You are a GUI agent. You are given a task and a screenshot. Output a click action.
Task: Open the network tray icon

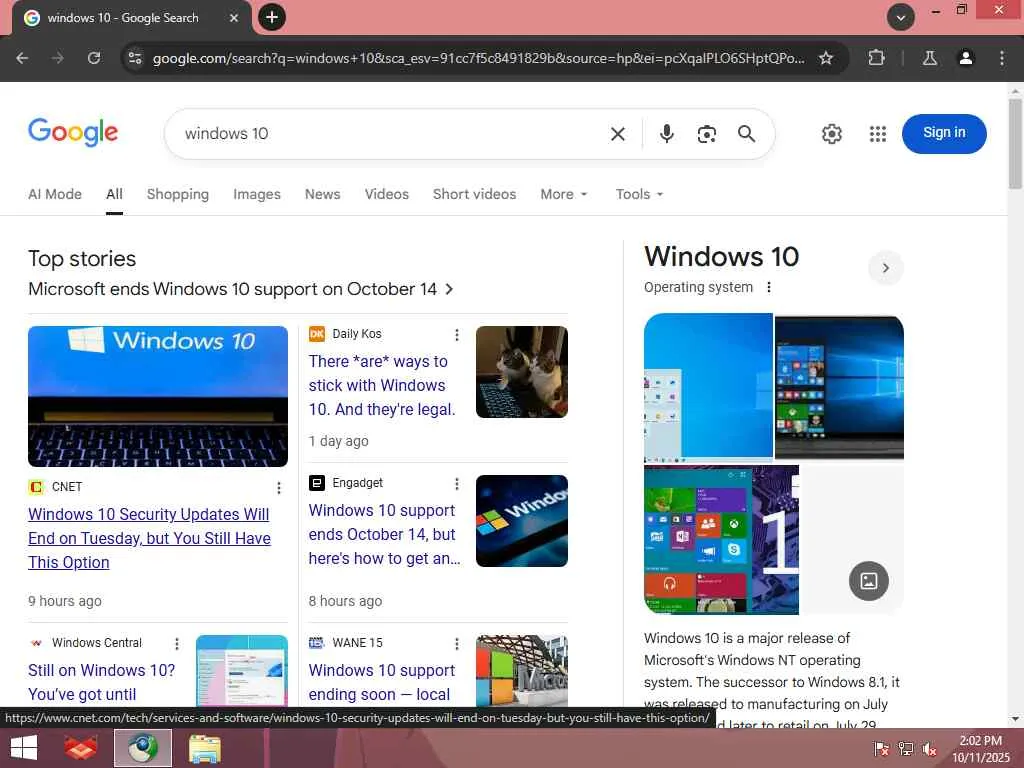point(905,749)
